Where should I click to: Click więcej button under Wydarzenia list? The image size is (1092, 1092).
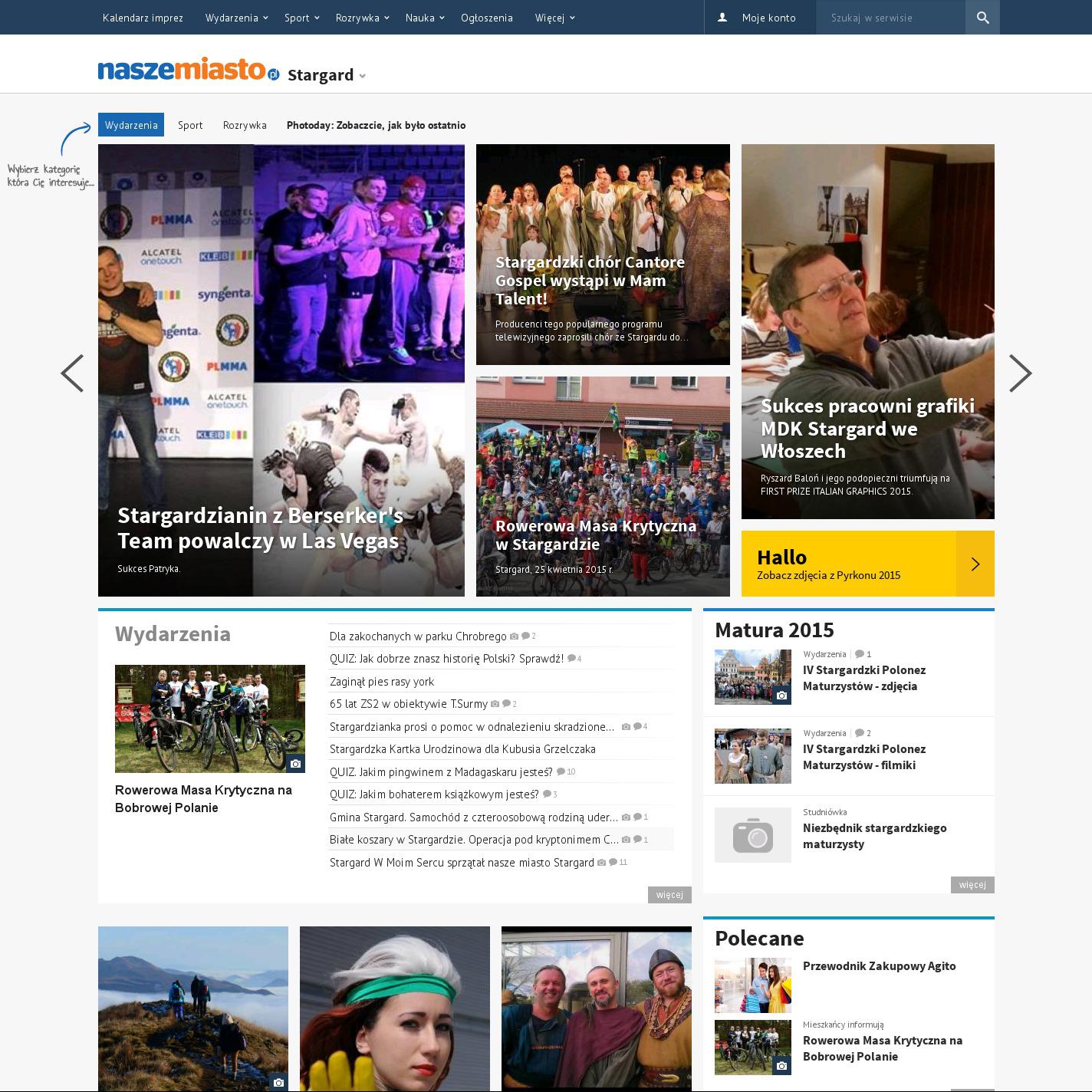(669, 895)
